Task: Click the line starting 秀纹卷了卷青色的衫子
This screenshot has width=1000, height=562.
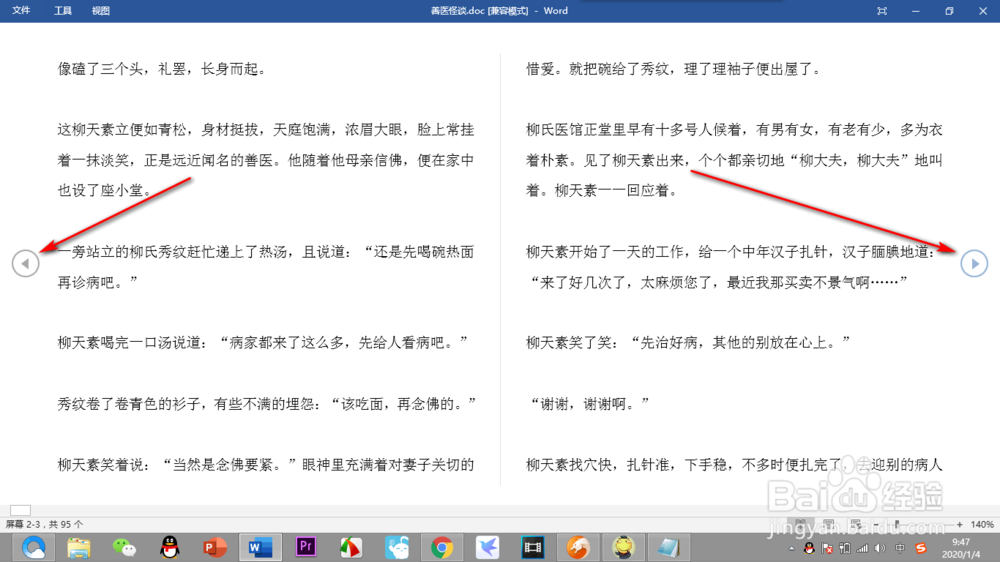Action: coord(267,404)
